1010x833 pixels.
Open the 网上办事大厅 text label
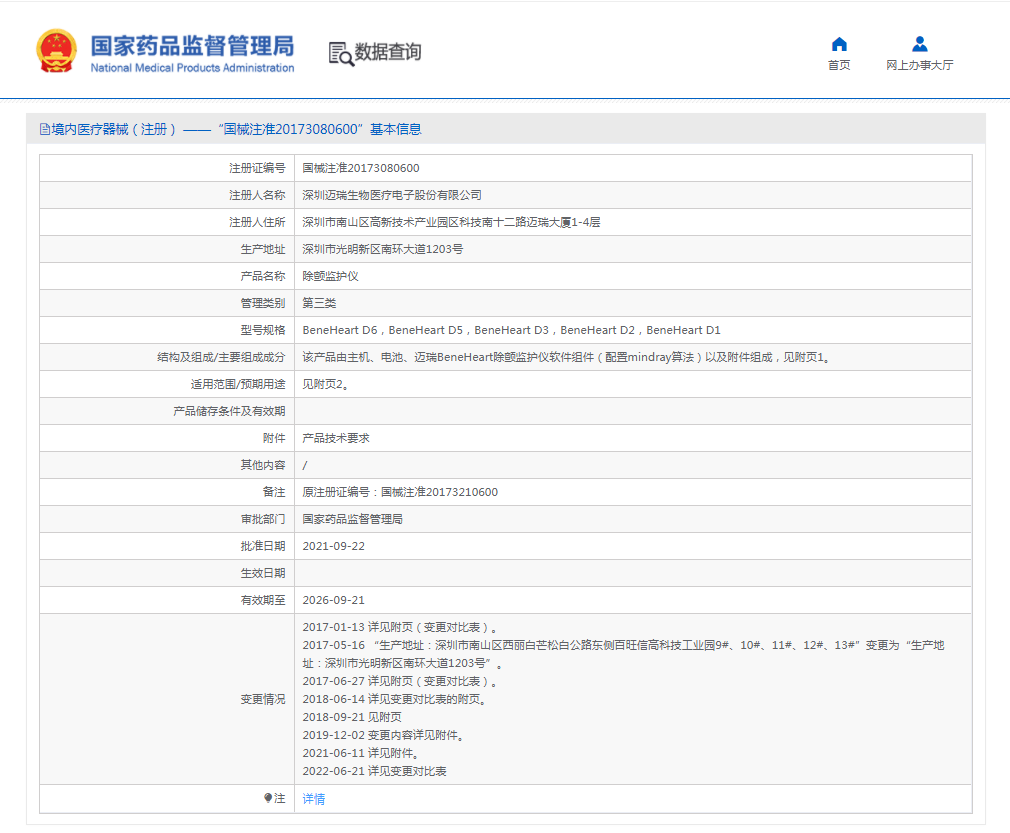pos(920,65)
